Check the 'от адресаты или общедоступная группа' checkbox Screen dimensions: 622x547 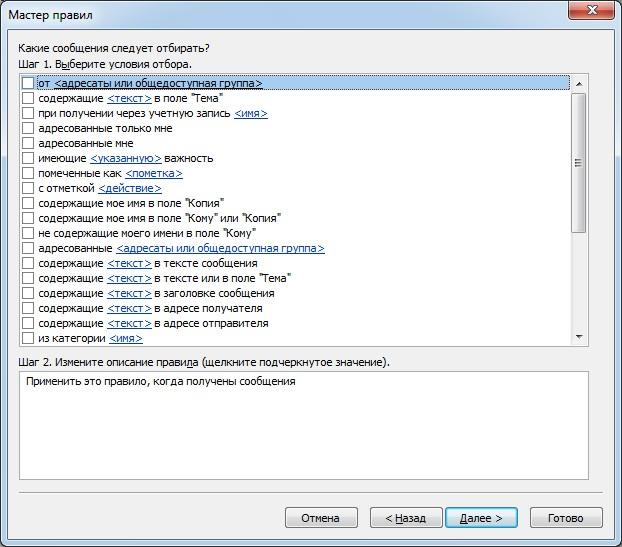click(28, 83)
